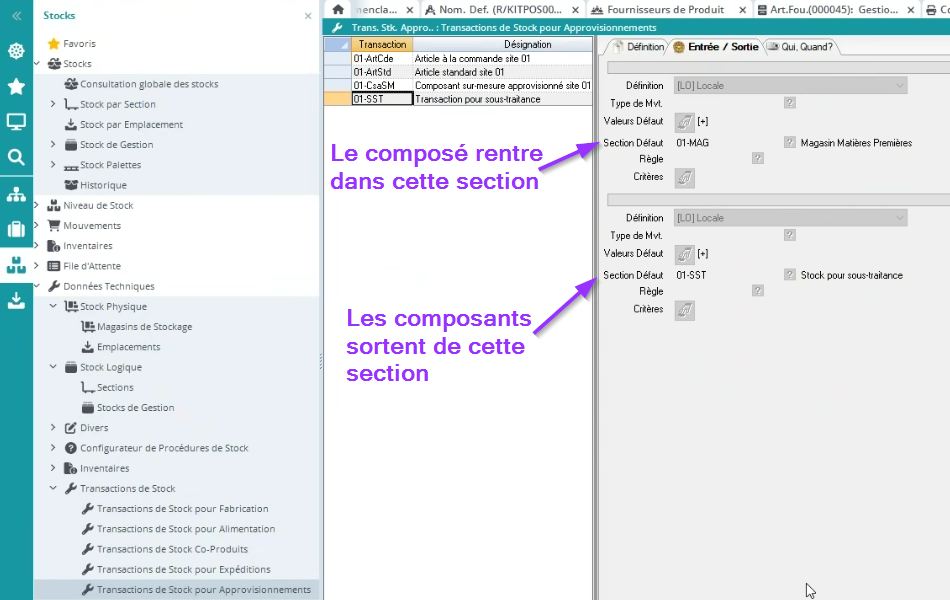Close the Stocks navigation panel
Screen dimensions: 950x600
tap(308, 16)
